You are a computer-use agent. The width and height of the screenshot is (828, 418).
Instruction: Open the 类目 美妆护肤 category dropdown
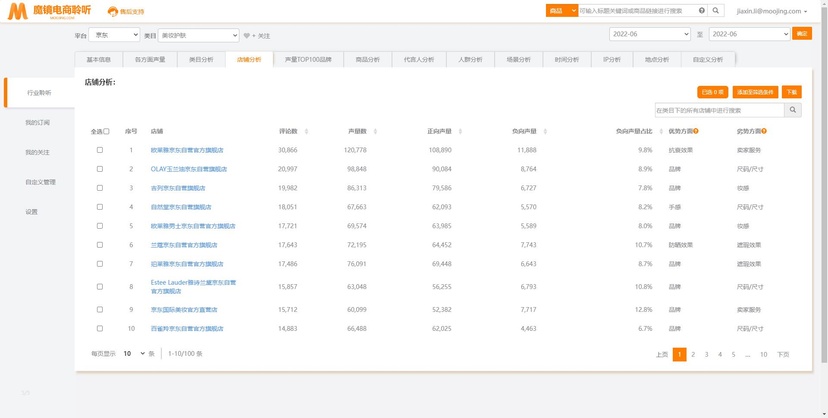(x=199, y=35)
